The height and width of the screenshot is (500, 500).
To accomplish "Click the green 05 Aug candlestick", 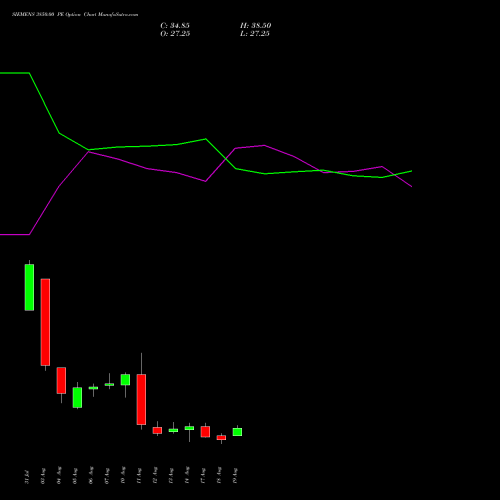I will [x=77, y=397].
